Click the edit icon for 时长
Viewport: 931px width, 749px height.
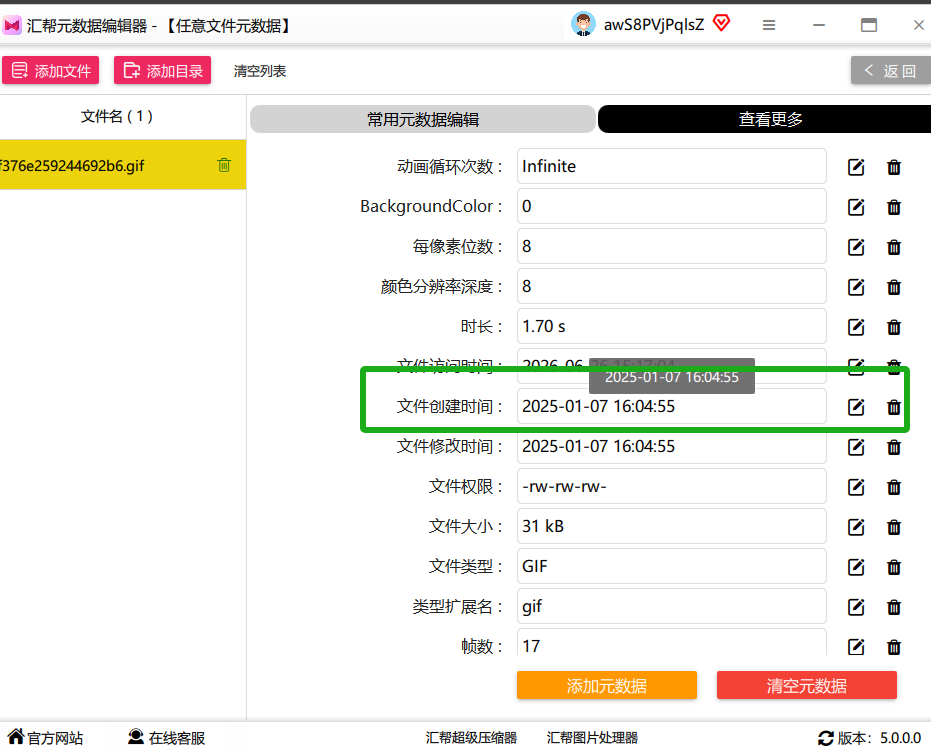point(856,327)
